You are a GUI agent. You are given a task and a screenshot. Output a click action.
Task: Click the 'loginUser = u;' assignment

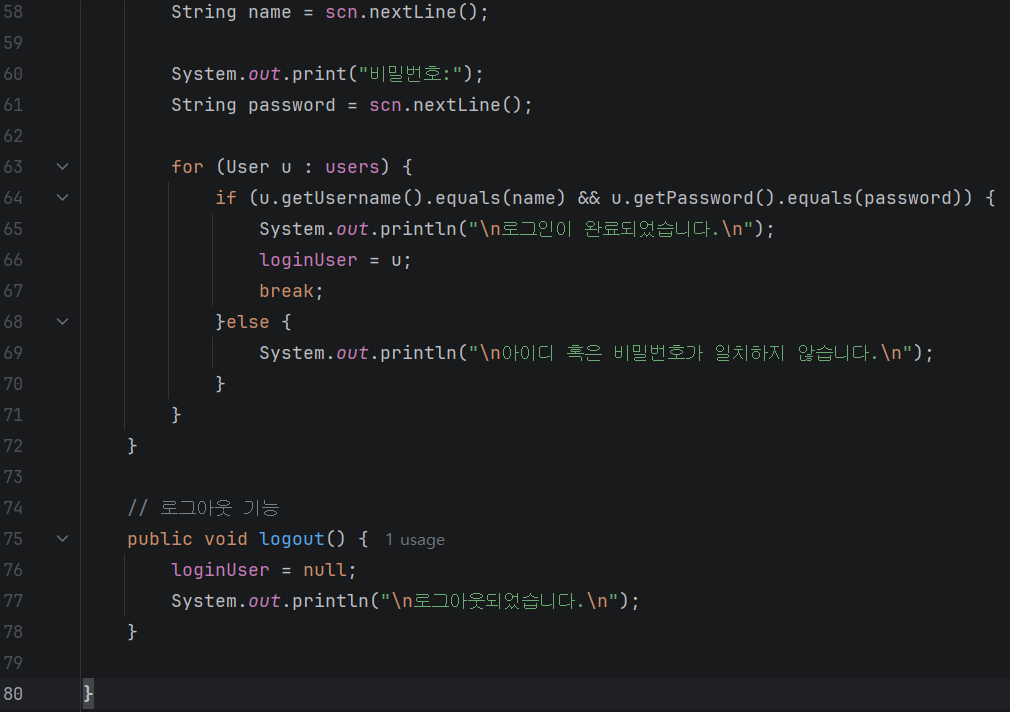click(x=335, y=260)
